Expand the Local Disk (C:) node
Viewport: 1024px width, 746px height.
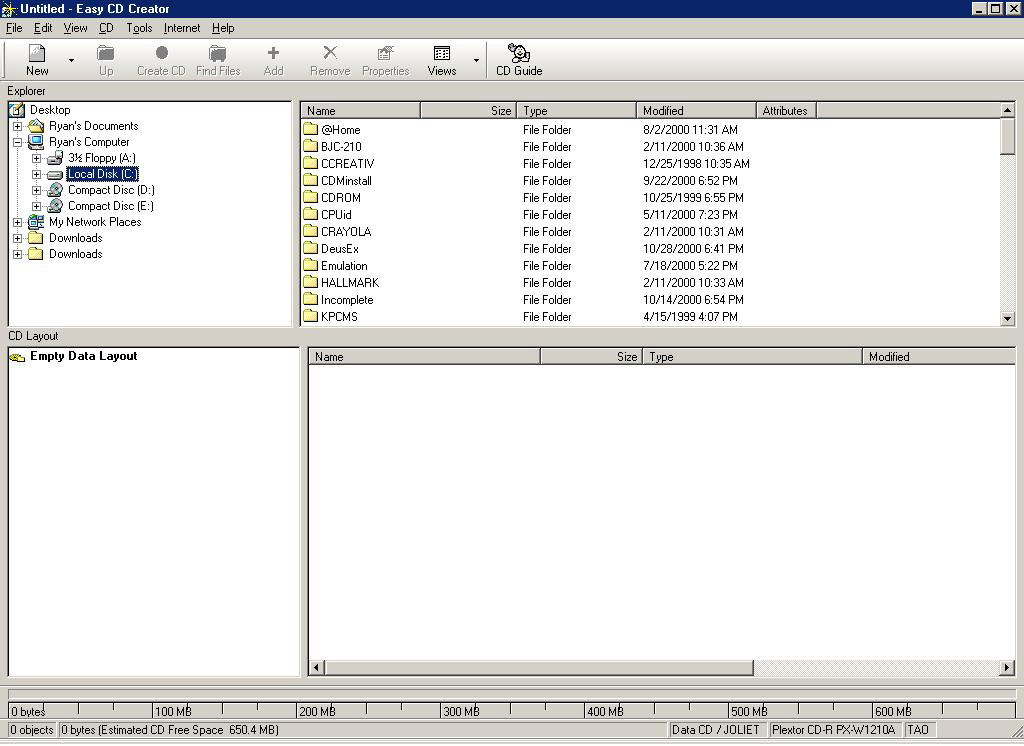[37, 174]
